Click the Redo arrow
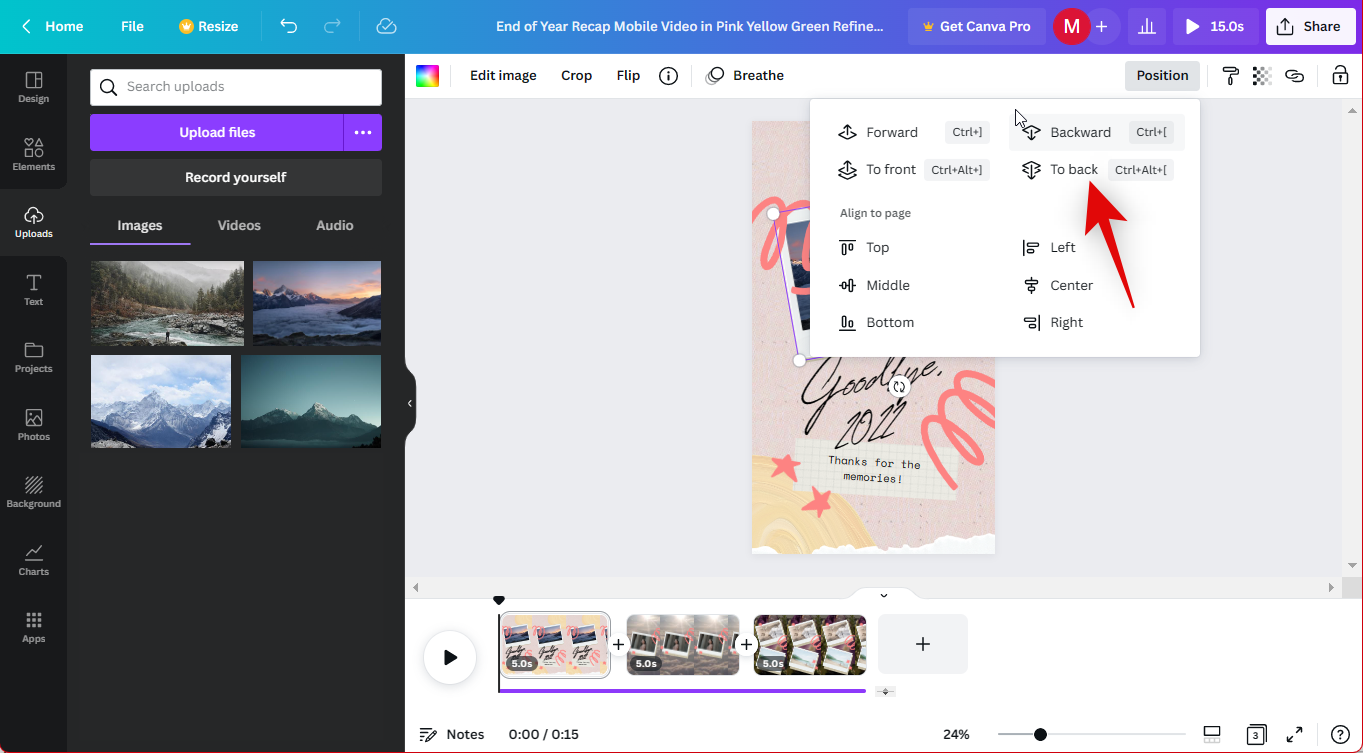 (x=333, y=26)
